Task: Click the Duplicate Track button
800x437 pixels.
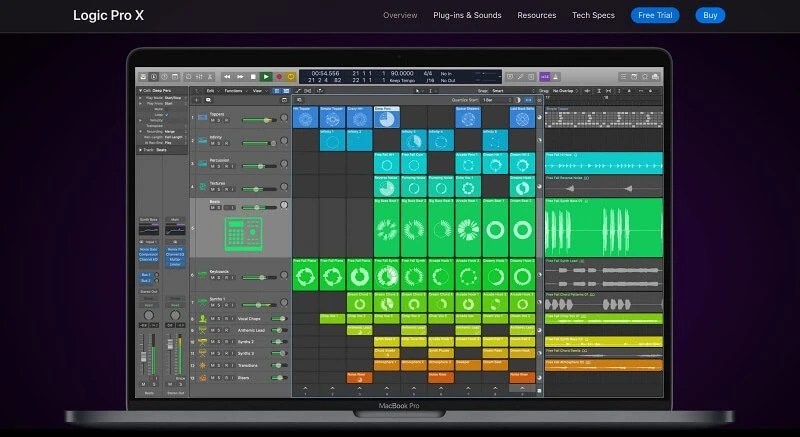Action: pos(208,100)
